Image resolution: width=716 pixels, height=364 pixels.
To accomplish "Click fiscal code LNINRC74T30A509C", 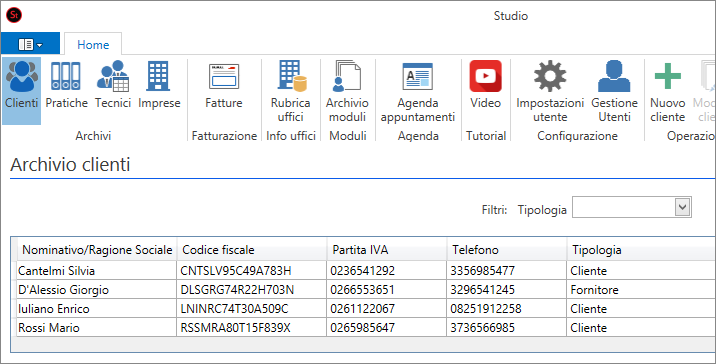I will click(x=234, y=309).
